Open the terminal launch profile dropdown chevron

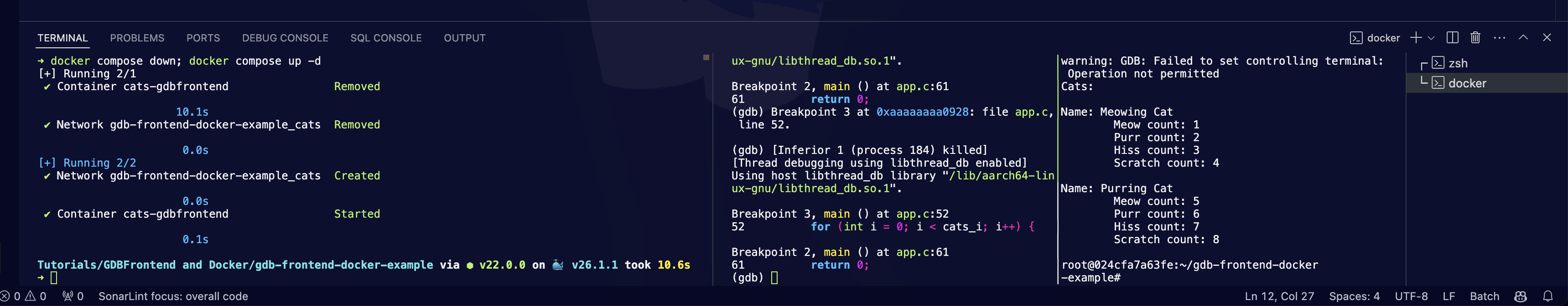(x=1431, y=38)
